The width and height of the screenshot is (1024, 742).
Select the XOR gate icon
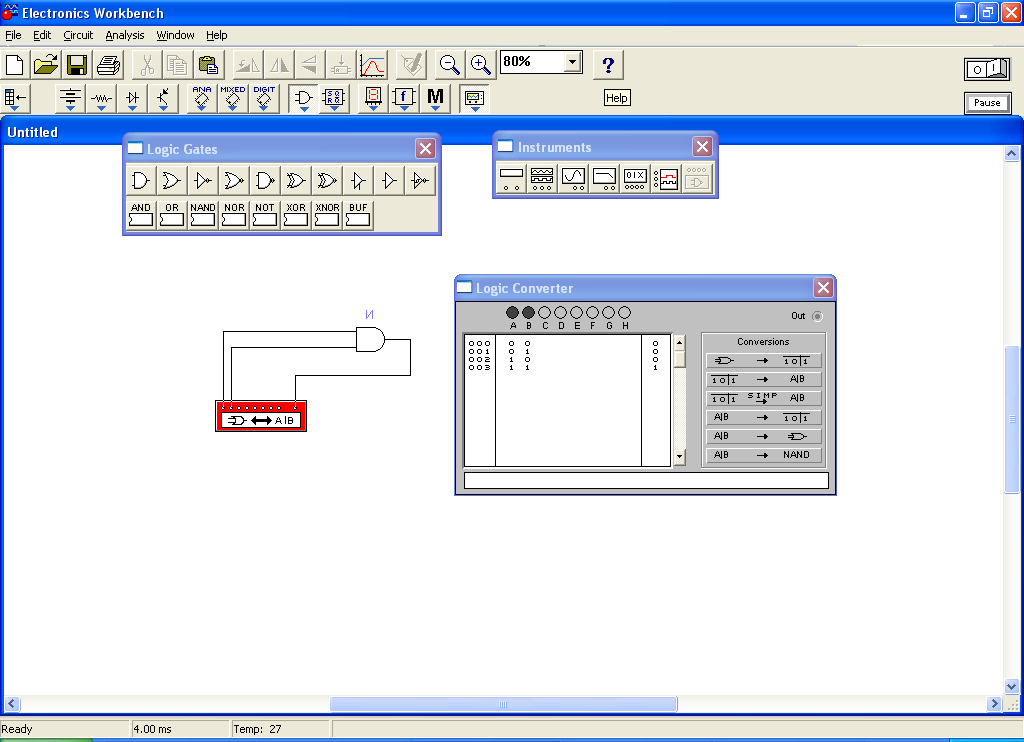[296, 180]
